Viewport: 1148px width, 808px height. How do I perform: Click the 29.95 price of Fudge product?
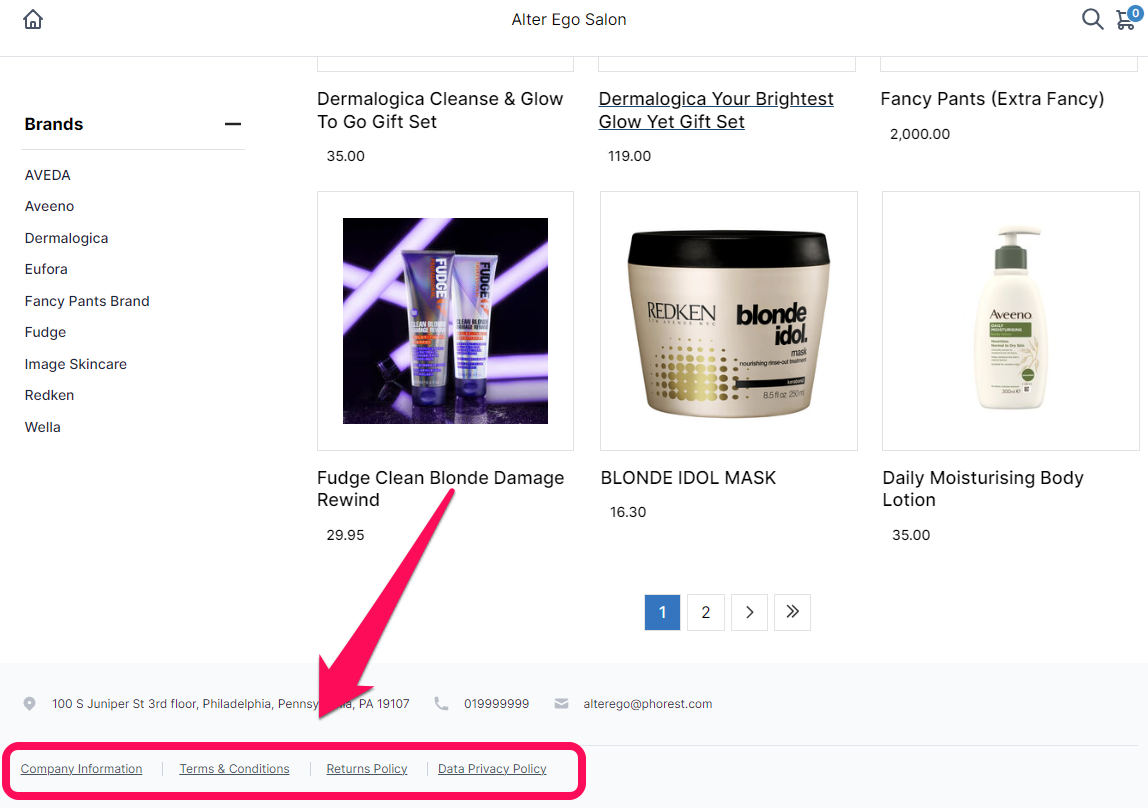coord(346,535)
